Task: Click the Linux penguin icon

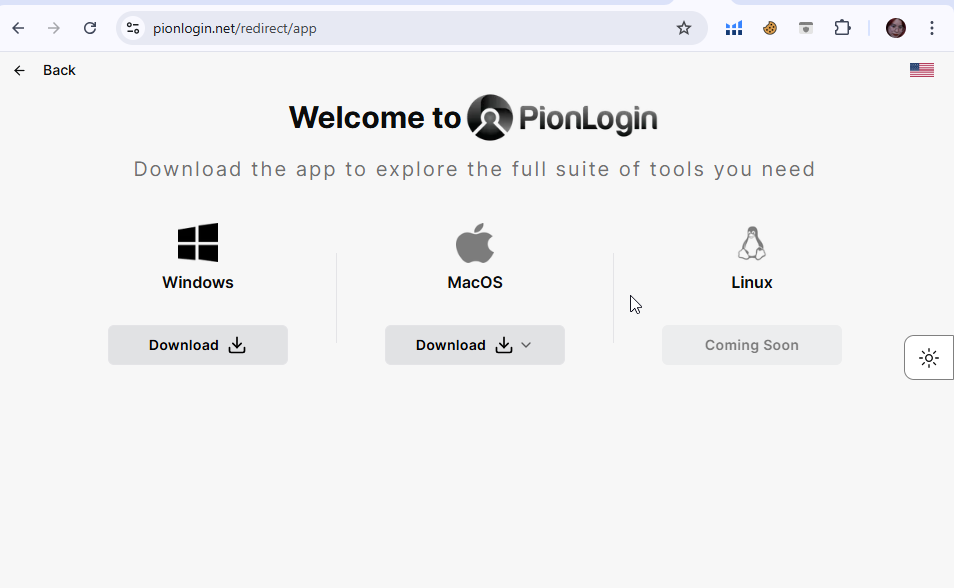Action: pos(751,243)
